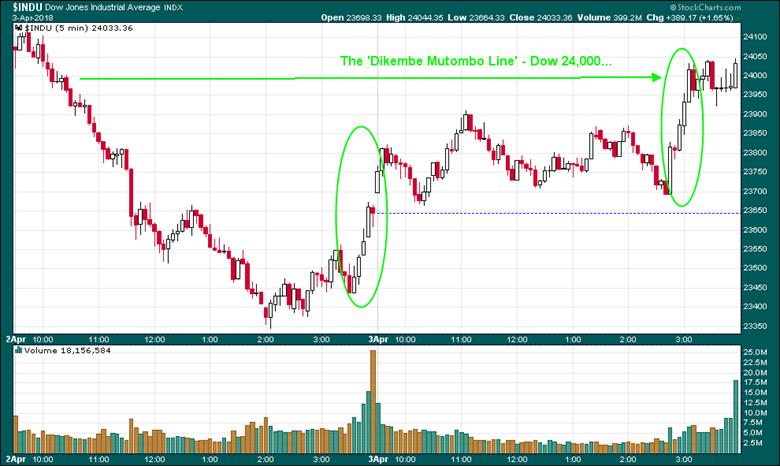This screenshot has width=780, height=466.
Task: Click the tall teal volume bar at far right
Action: point(737,411)
